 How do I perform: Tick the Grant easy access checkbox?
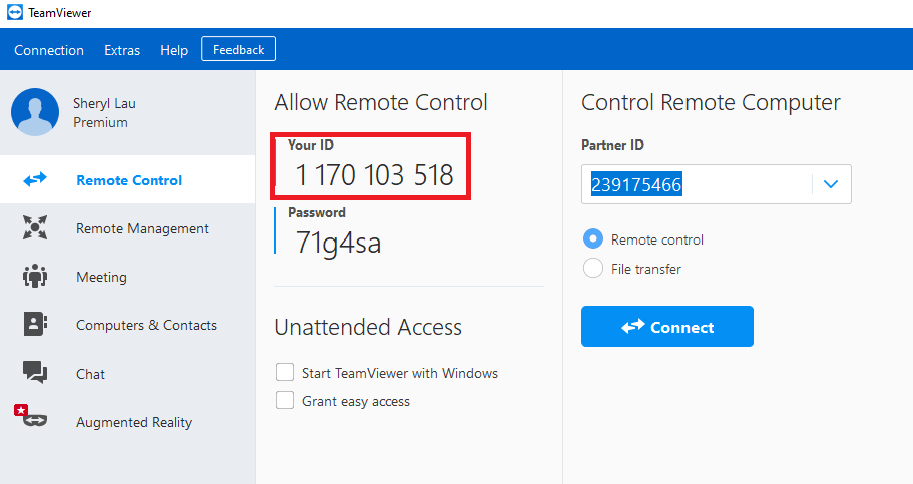(x=285, y=400)
